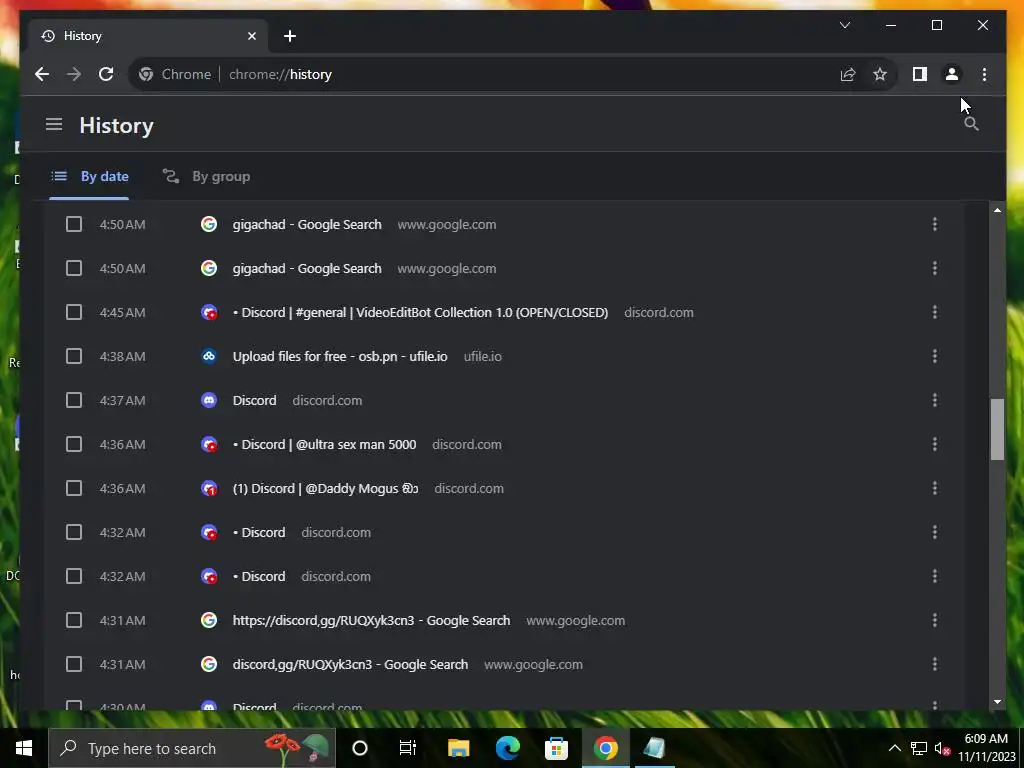Open first gigachad - Google Search link

click(307, 224)
